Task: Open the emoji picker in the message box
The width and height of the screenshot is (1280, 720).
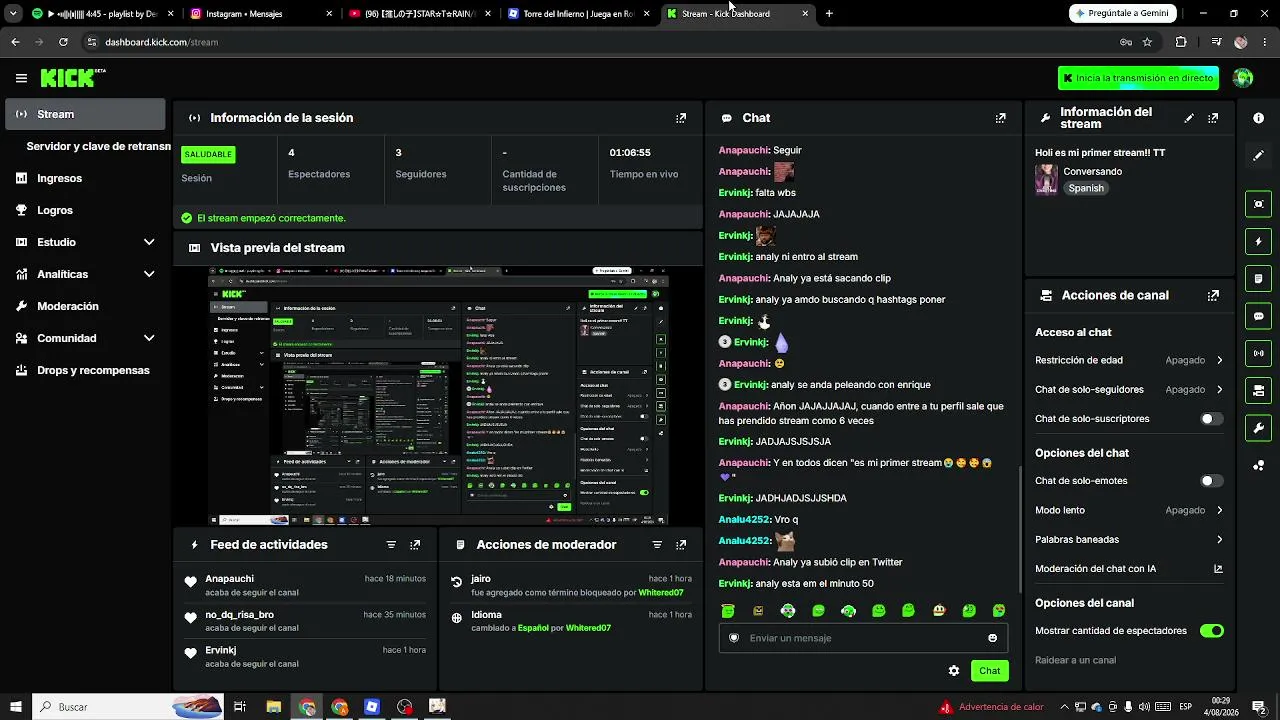Action: (x=992, y=638)
